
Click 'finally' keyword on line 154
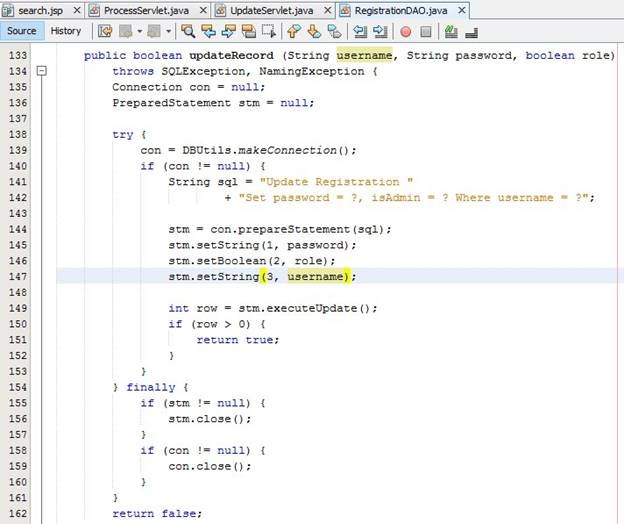pos(151,387)
